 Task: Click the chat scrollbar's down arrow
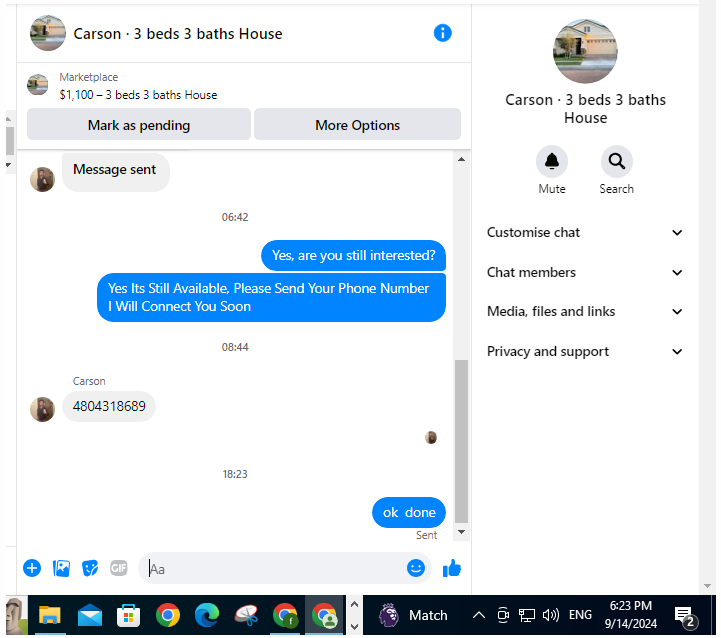[x=462, y=532]
